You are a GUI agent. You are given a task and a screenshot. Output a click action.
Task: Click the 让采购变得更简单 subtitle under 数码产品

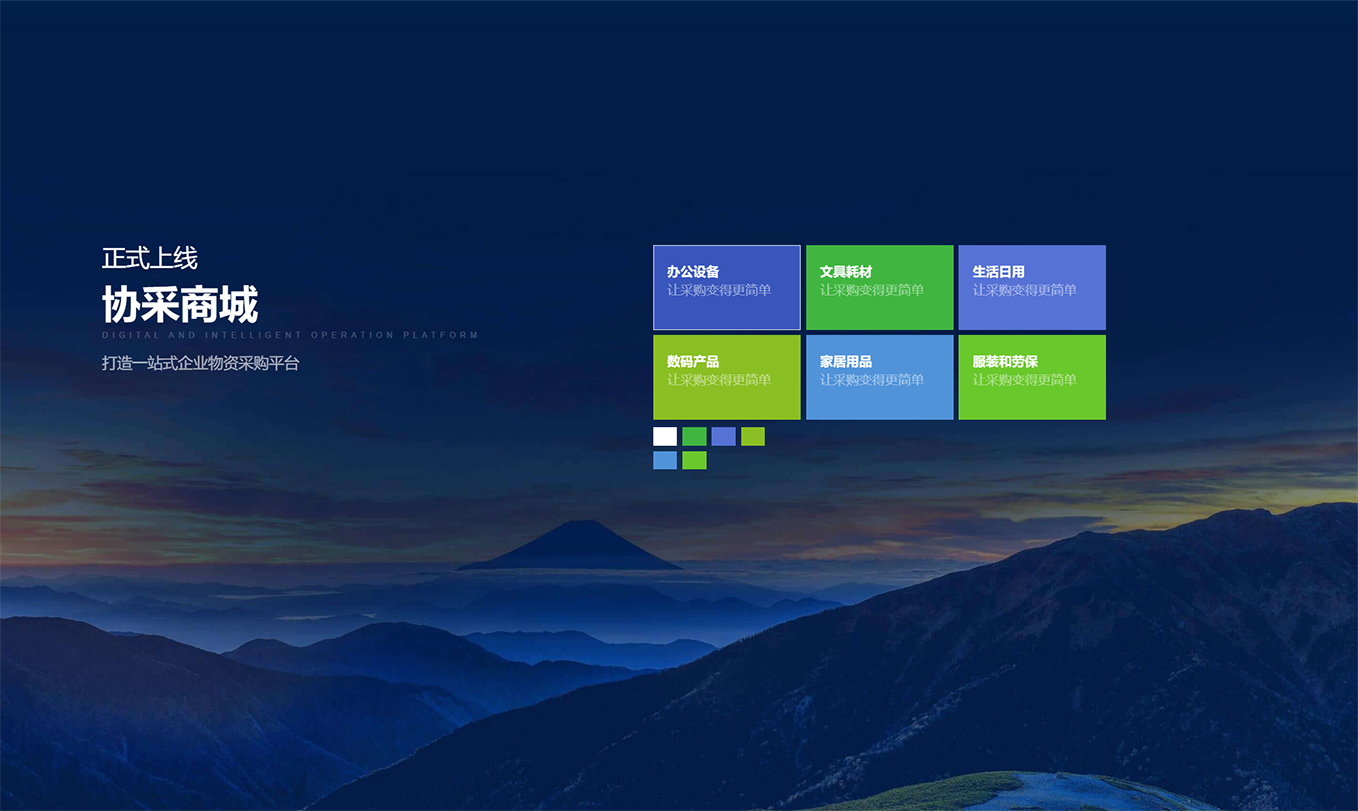tap(719, 380)
